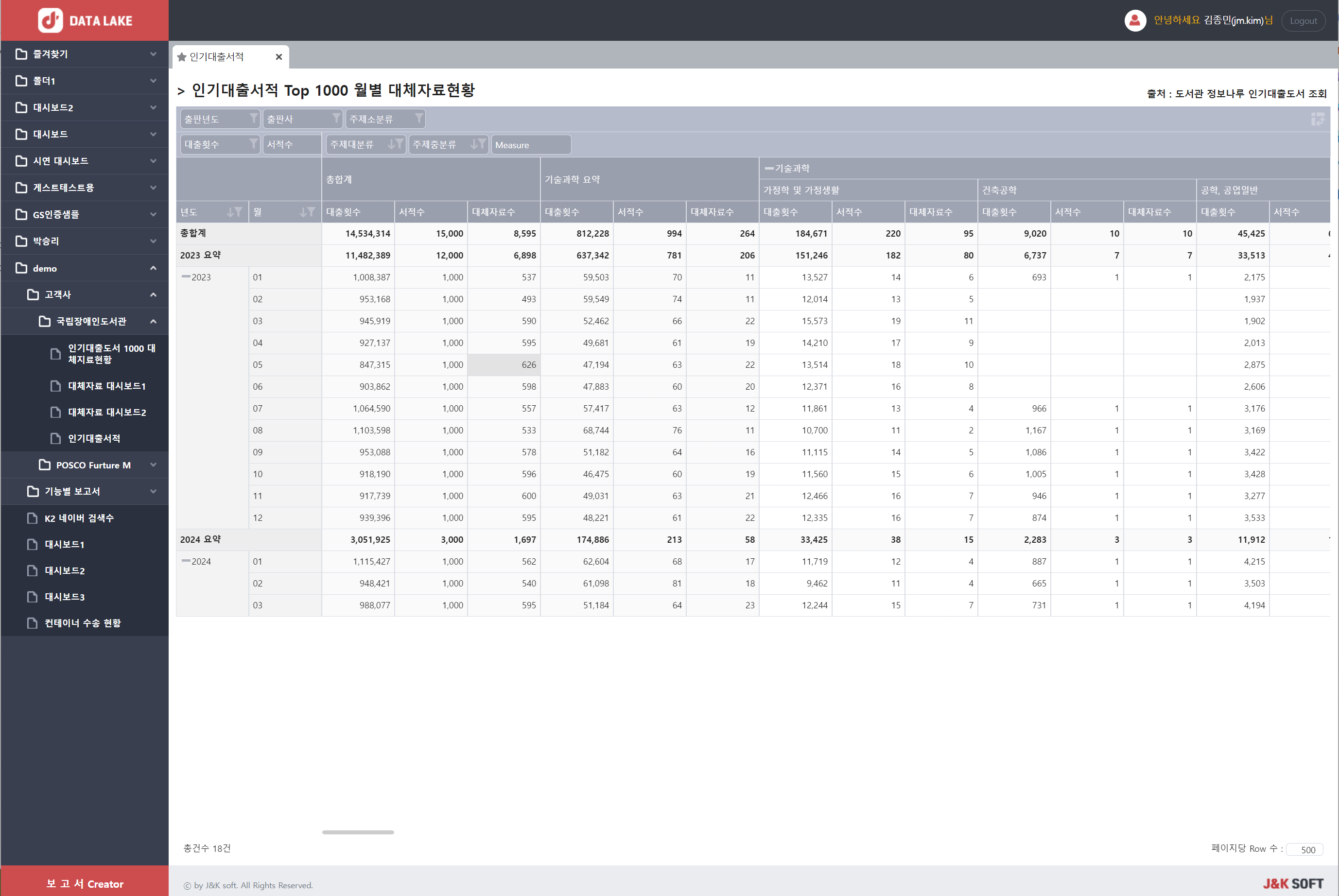Click the 서적수 data field chip
The height and width of the screenshot is (896, 1339).
(x=292, y=145)
